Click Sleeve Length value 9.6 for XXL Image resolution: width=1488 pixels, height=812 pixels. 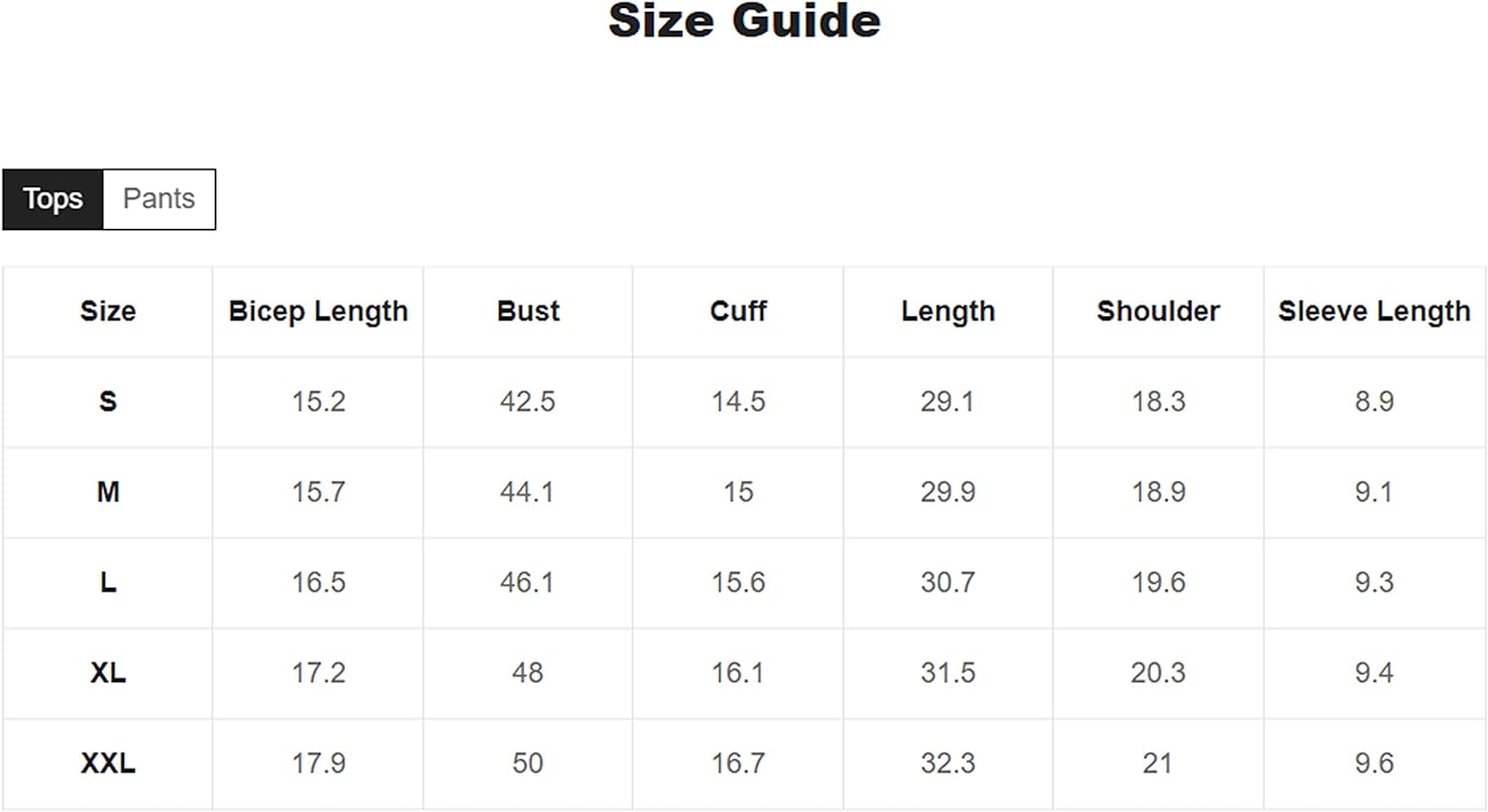(x=1374, y=763)
